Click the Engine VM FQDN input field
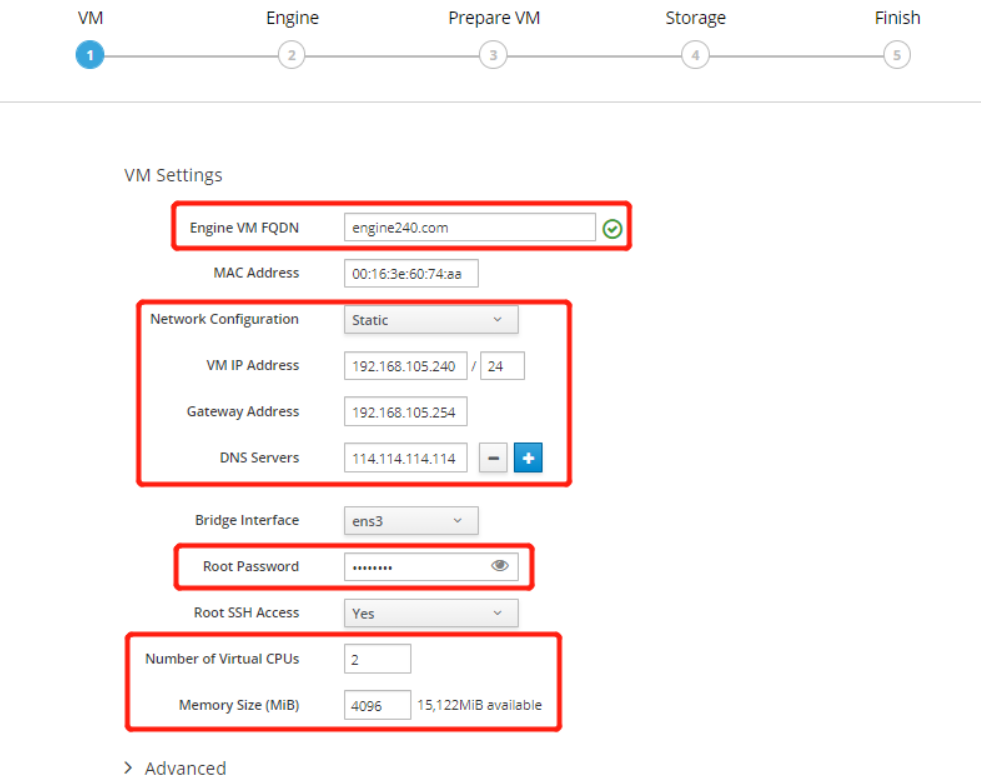The height and width of the screenshot is (778, 981). 469,228
